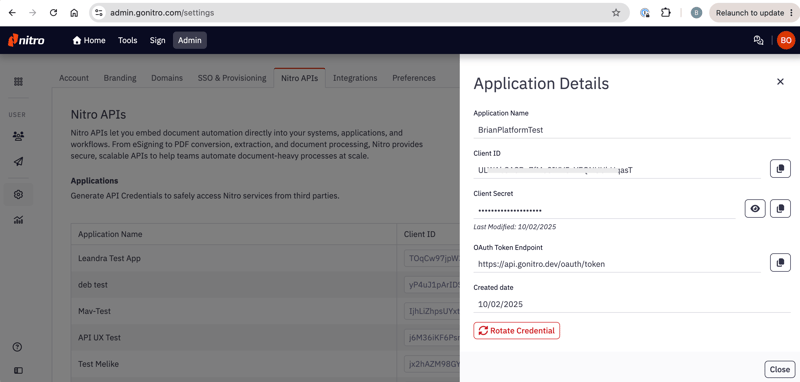Screen dimensions: 800x382
Task: Click the OAuth Token Endpoint field
Action: coord(617,264)
